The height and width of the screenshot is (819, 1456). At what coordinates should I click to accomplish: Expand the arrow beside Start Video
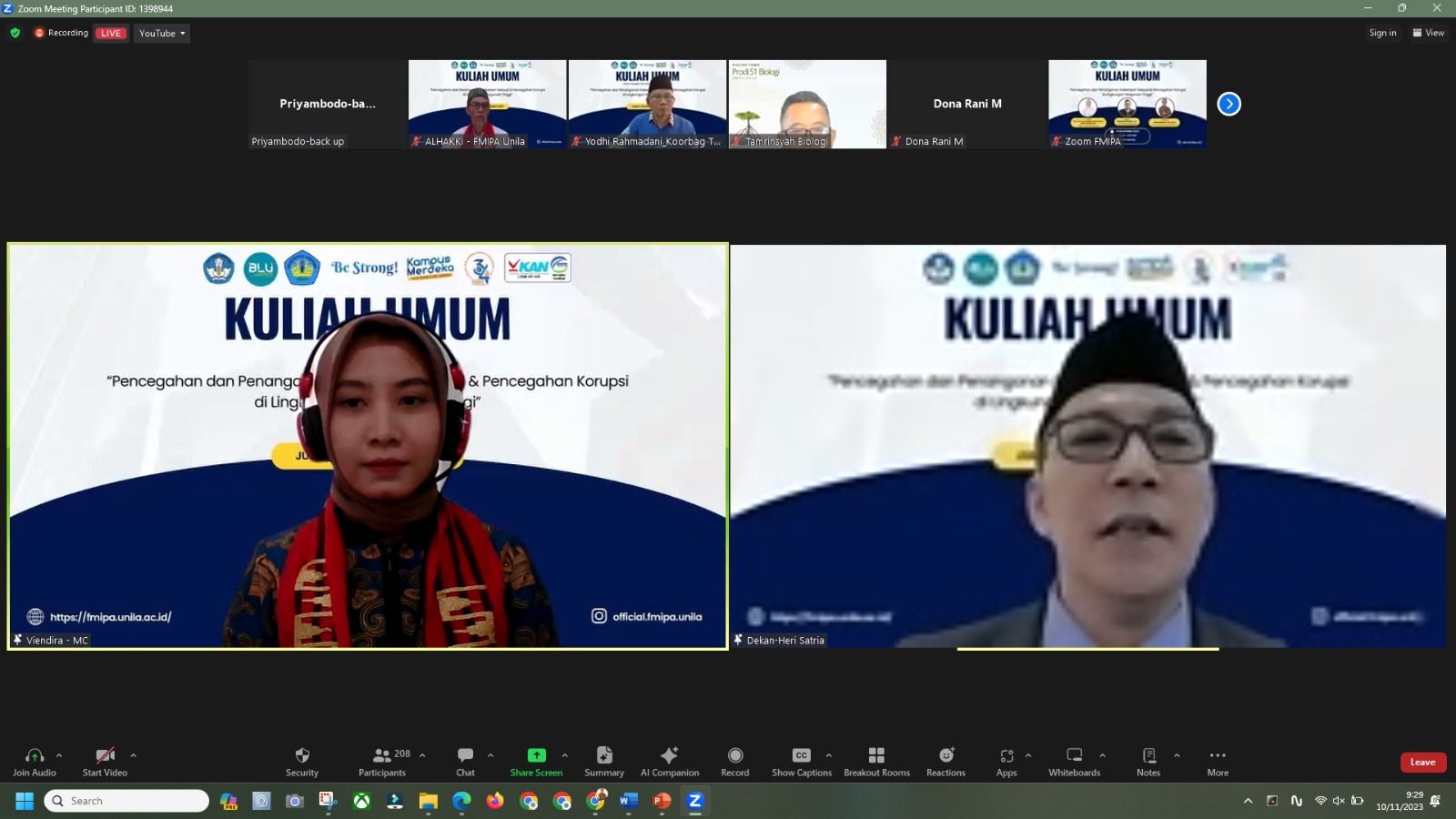coord(133,755)
